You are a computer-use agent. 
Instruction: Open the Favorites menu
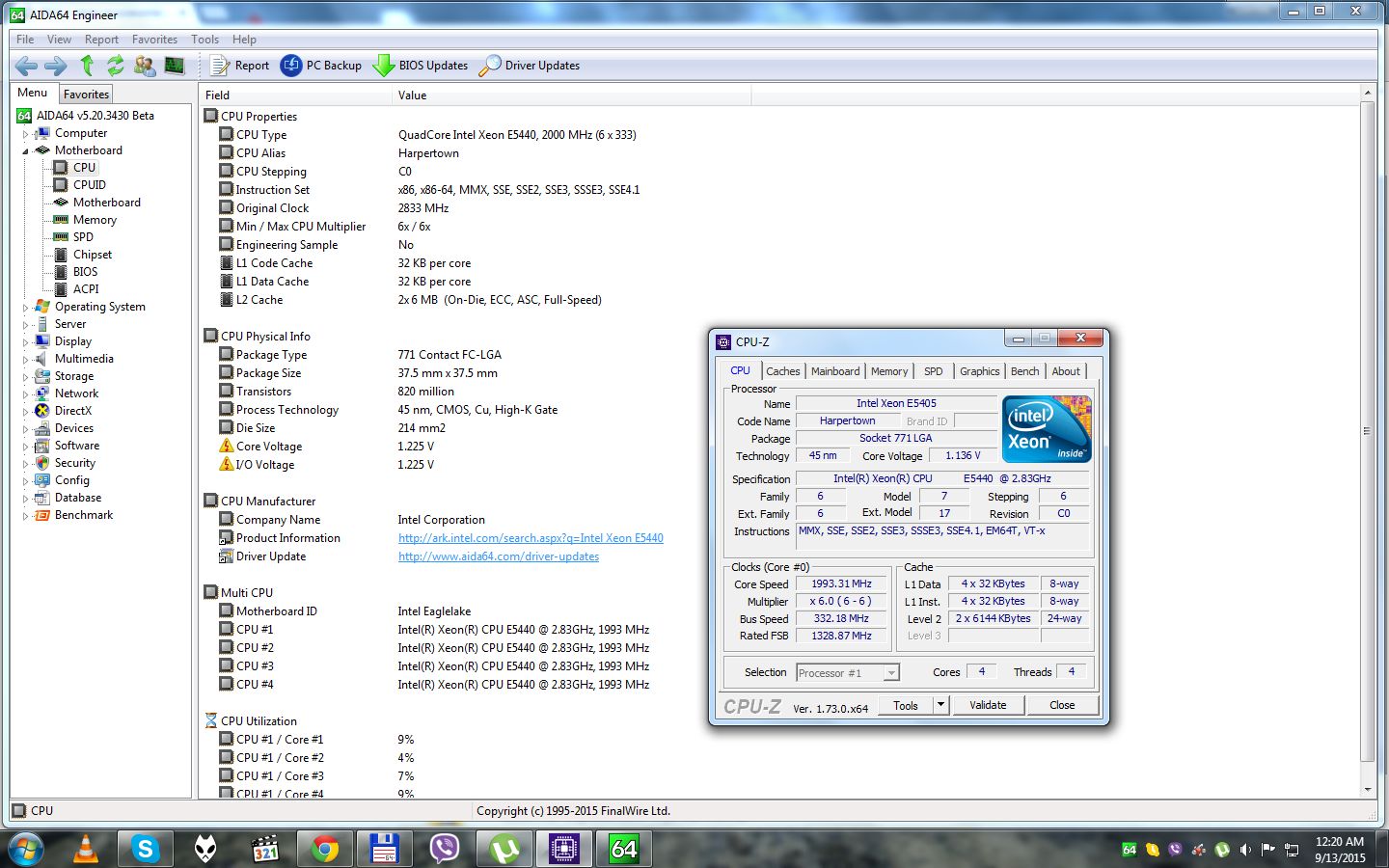[x=154, y=40]
